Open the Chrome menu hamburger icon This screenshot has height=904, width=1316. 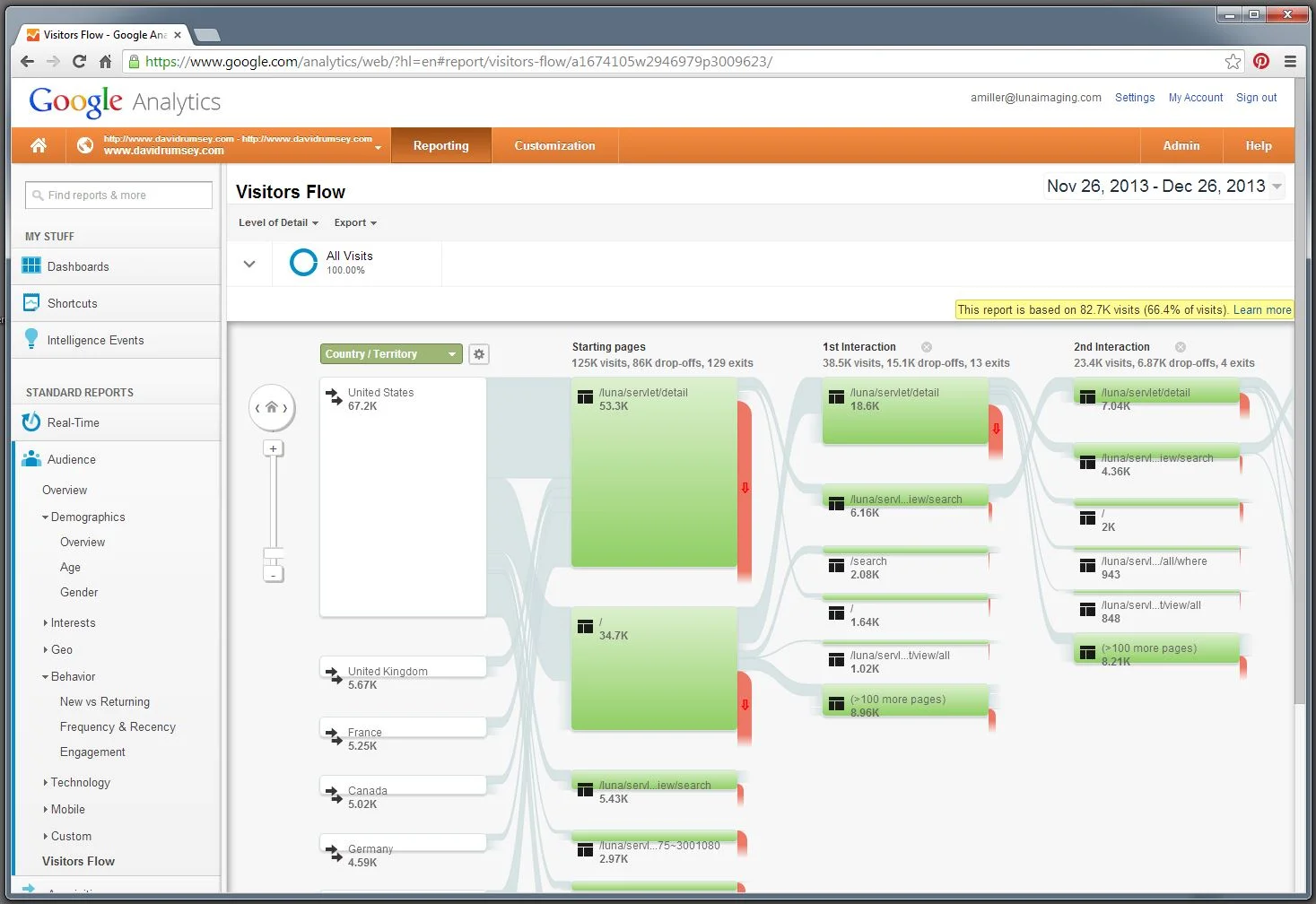pyautogui.click(x=1290, y=61)
